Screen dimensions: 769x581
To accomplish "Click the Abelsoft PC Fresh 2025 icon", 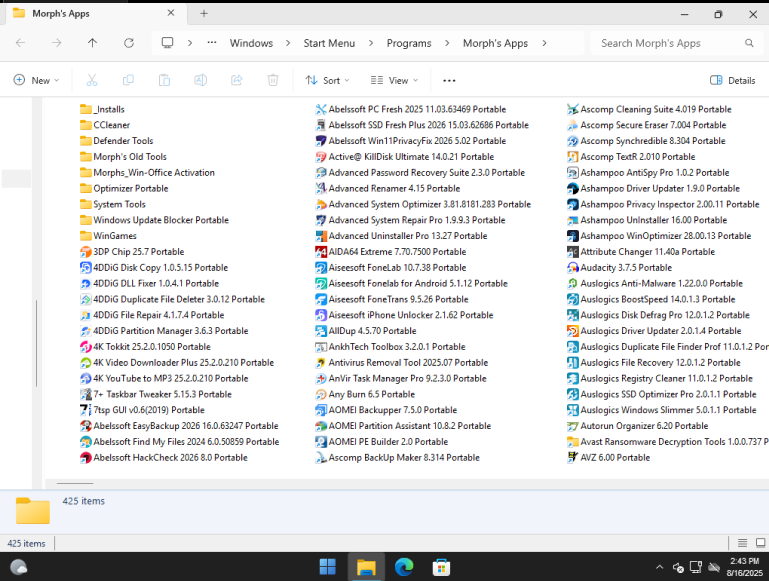I will point(321,109).
